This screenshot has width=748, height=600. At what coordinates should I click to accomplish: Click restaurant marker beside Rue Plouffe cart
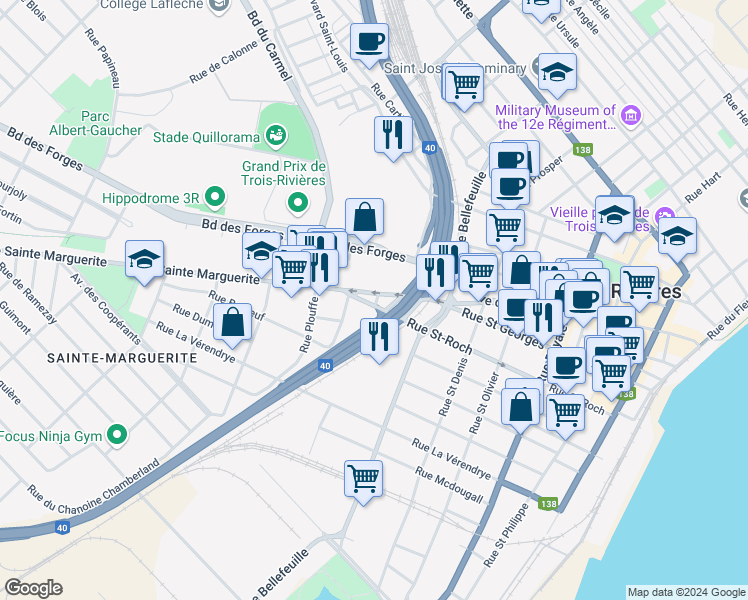click(321, 268)
